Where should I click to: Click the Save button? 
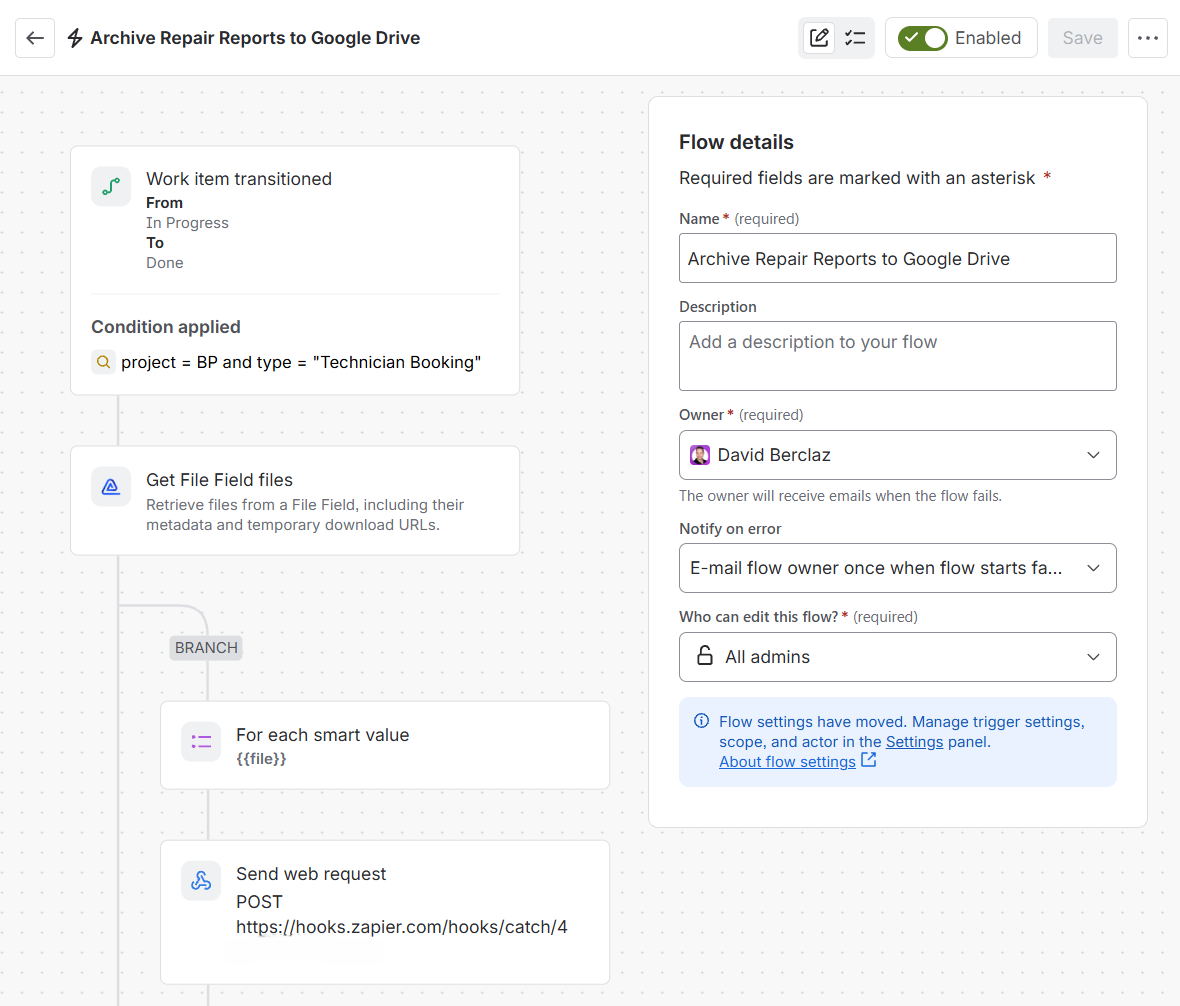1082,38
